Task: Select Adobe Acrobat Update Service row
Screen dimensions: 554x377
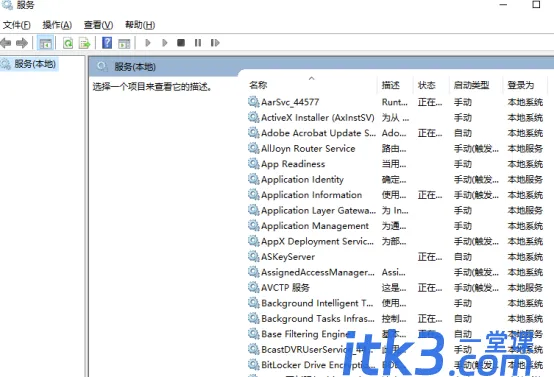Action: [395, 133]
